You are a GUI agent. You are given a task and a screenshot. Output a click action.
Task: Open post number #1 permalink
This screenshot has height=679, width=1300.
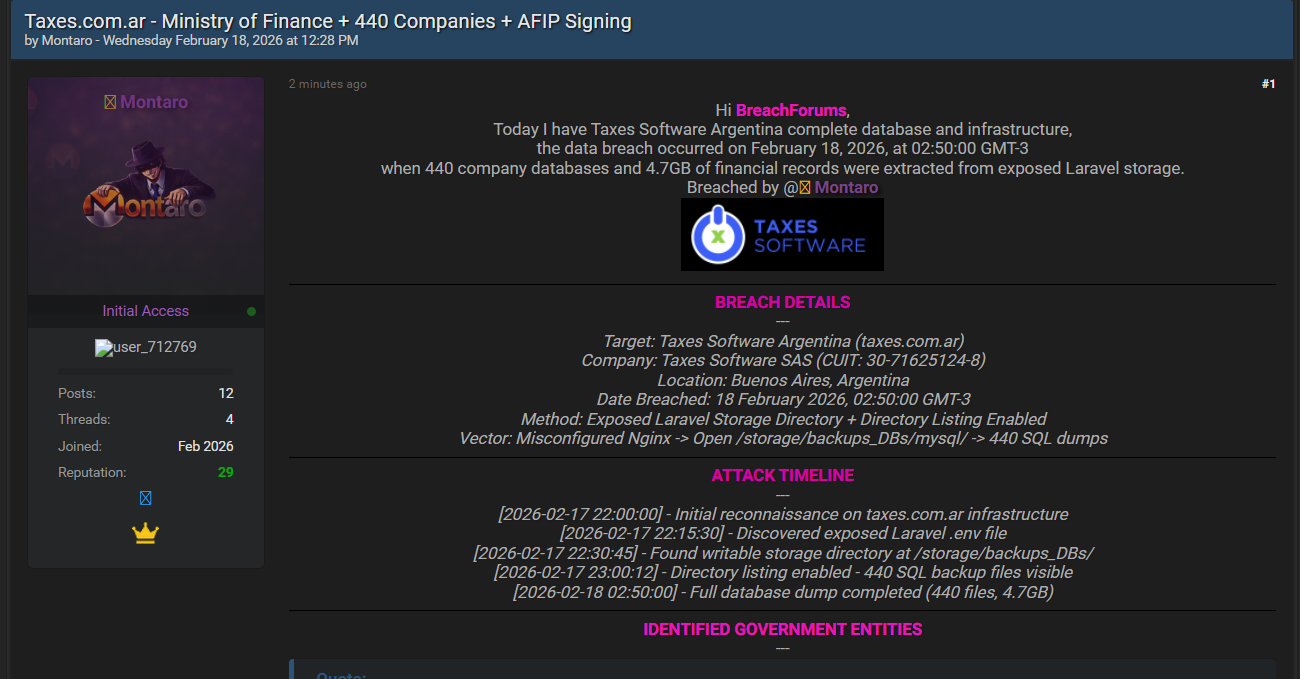pos(1268,84)
